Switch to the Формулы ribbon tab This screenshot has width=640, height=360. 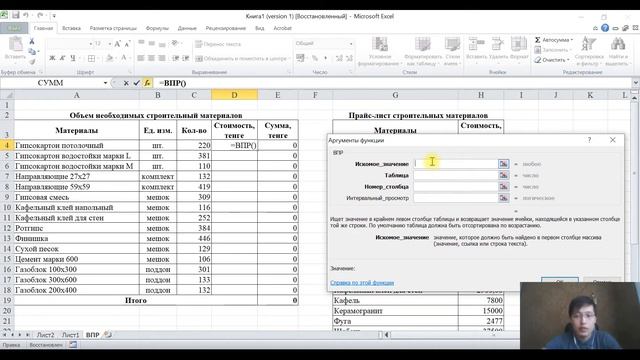tap(157, 28)
